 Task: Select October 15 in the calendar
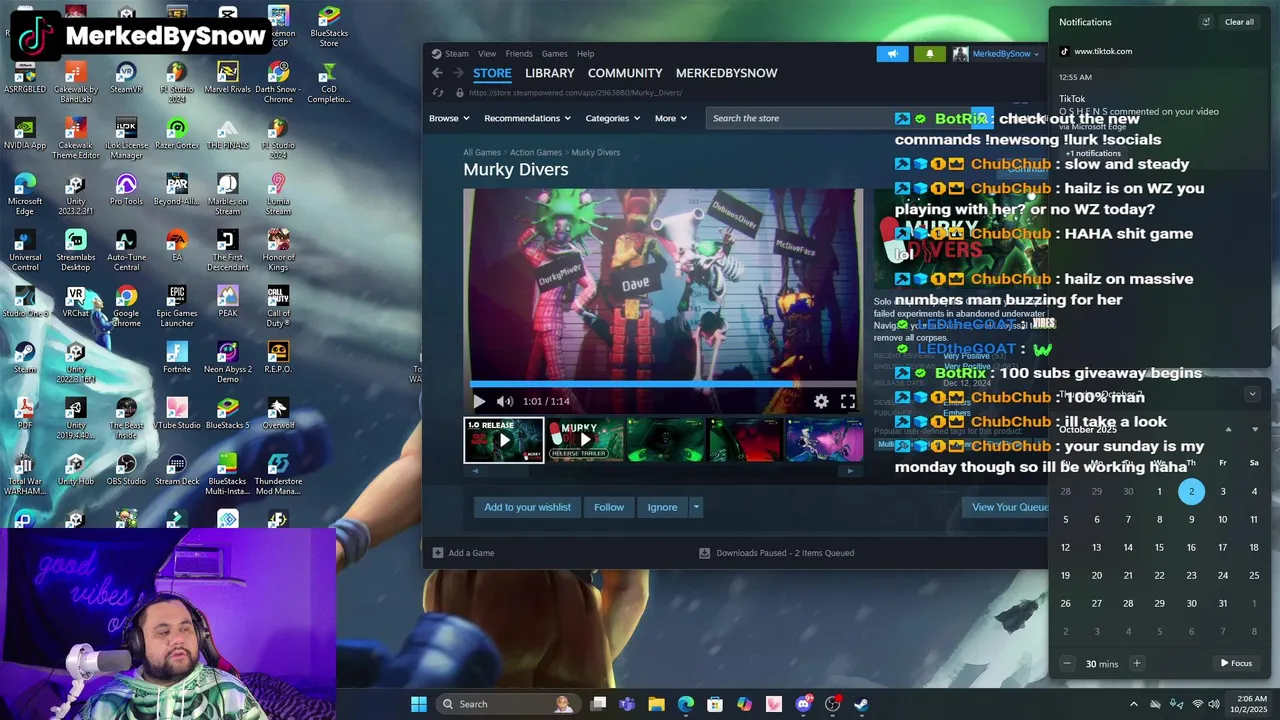tap(1159, 547)
